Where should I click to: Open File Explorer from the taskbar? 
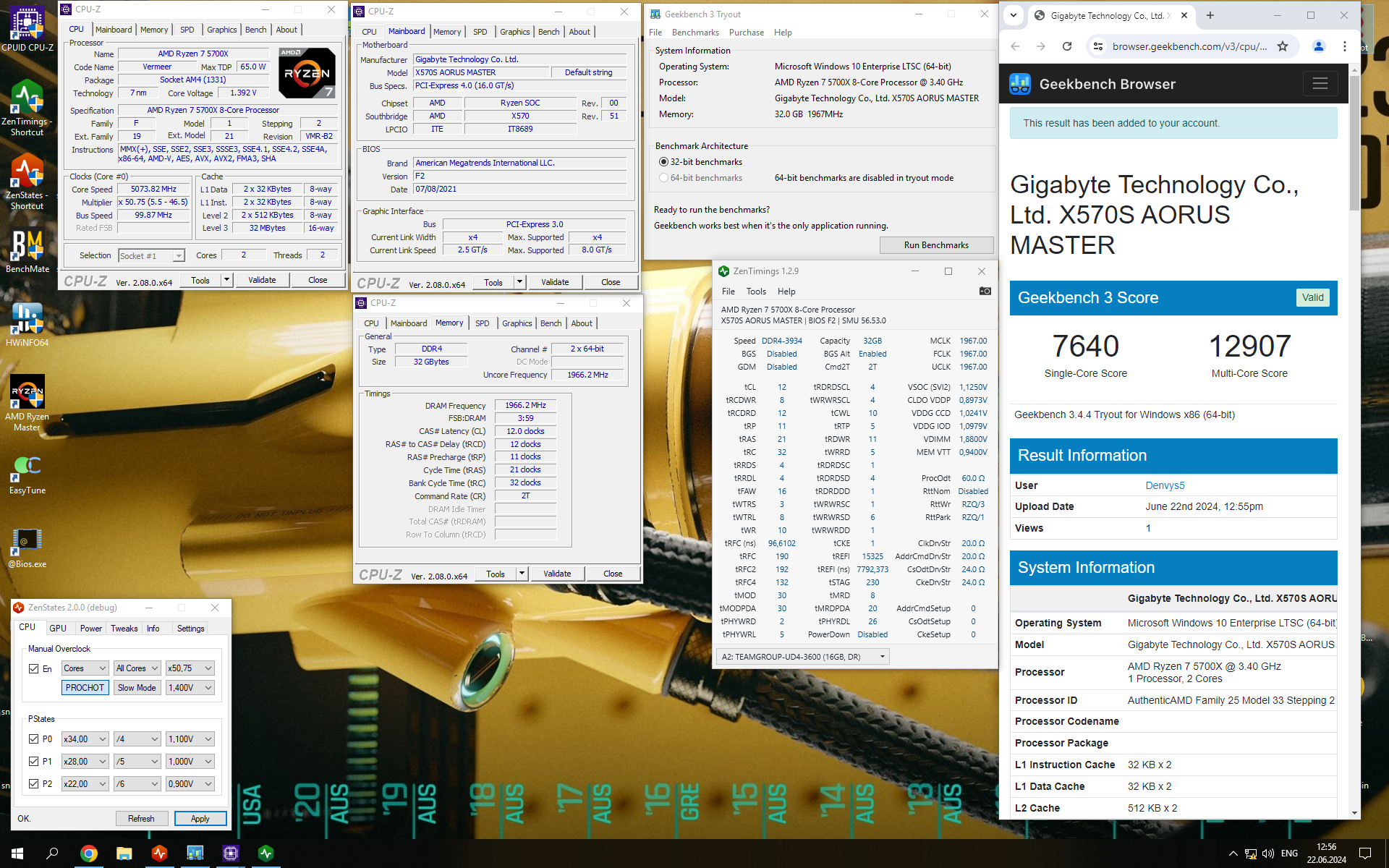(x=124, y=854)
